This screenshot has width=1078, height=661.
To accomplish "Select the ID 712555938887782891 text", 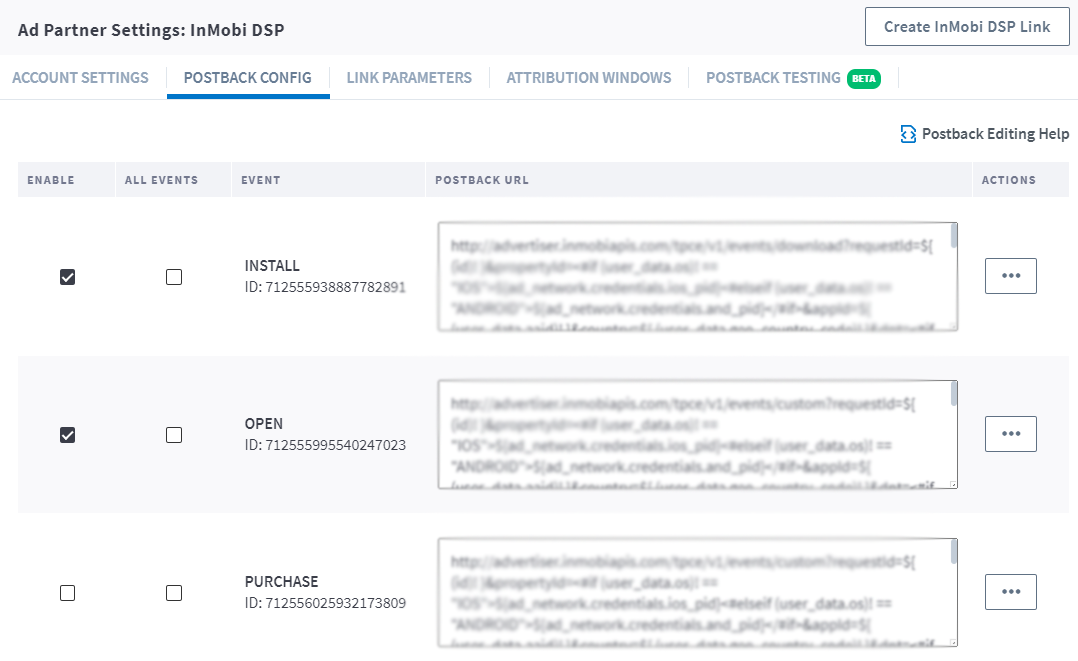I will click(x=325, y=287).
